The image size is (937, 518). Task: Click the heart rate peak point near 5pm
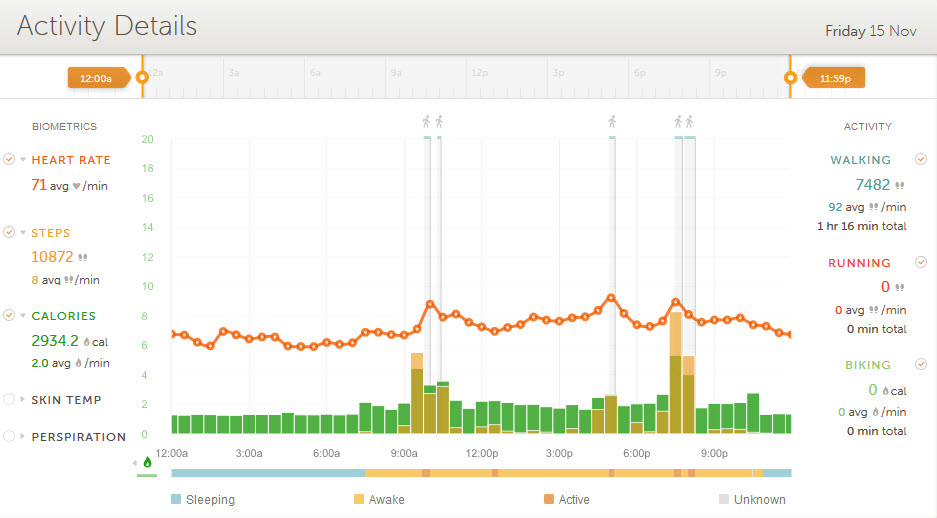click(610, 298)
